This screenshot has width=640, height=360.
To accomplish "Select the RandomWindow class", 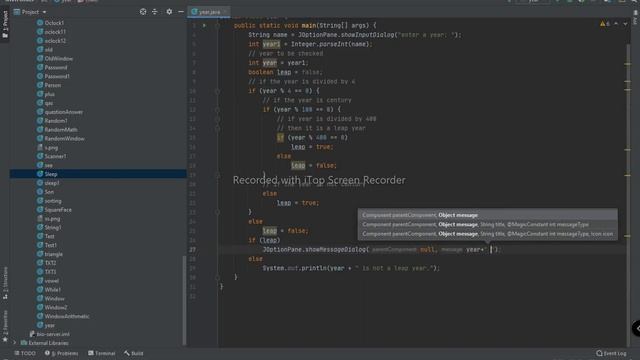I will point(64,139).
